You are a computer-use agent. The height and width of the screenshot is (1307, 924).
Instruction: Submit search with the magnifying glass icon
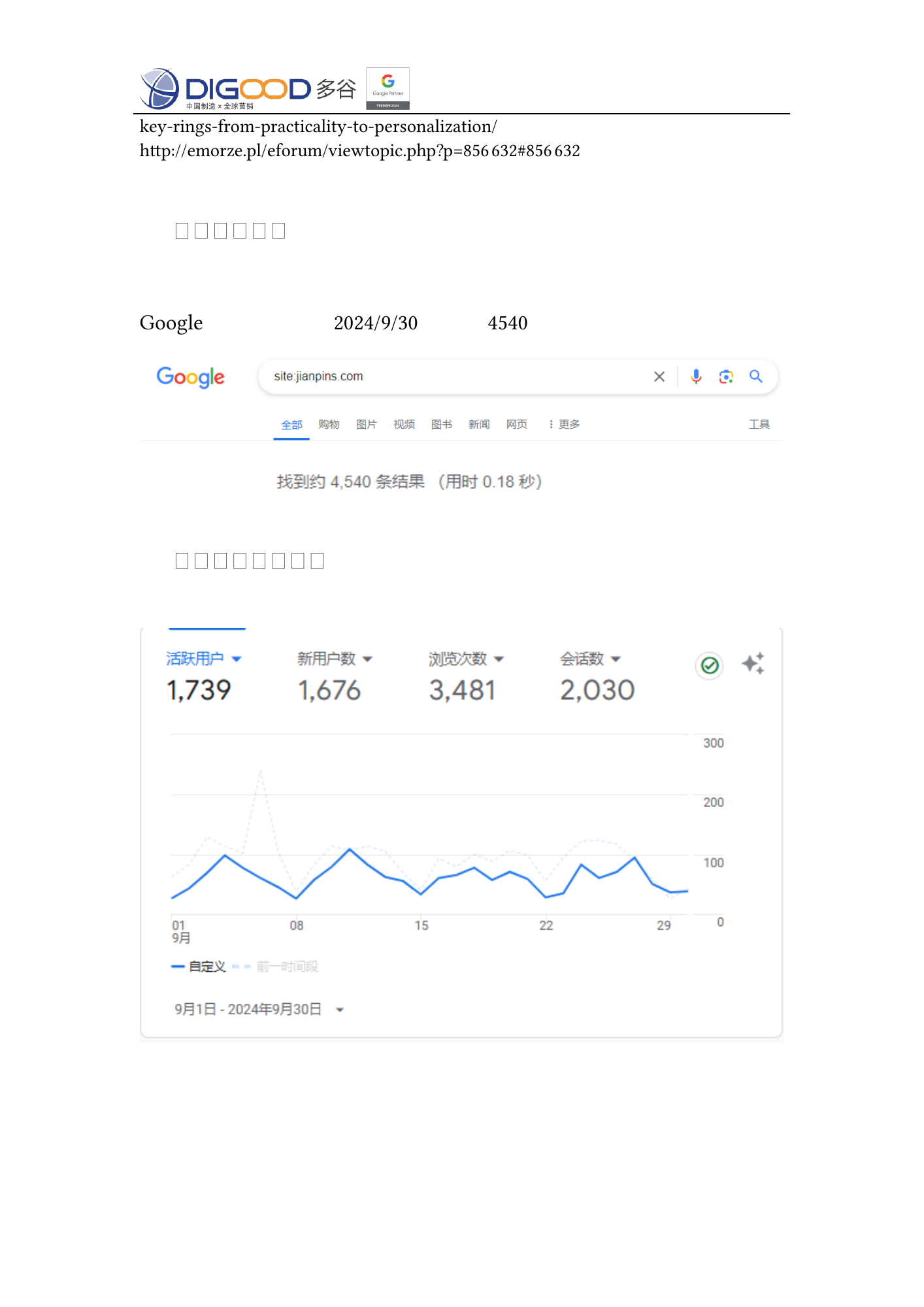coord(756,376)
